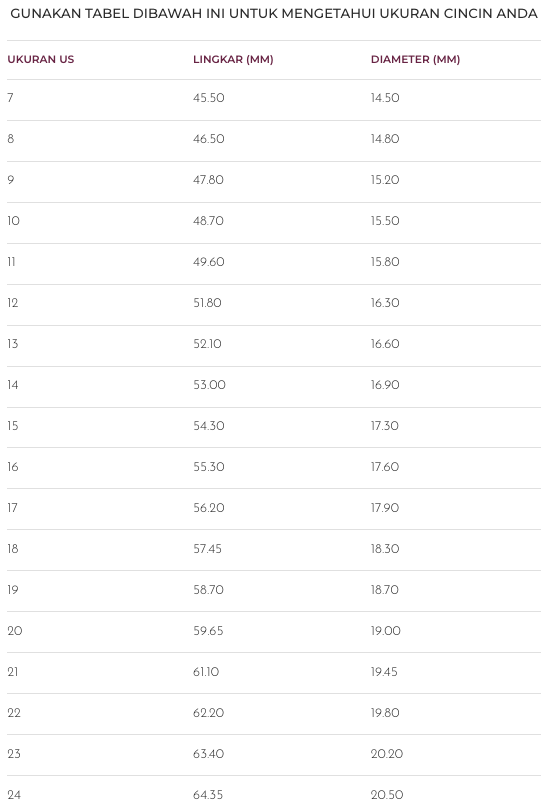Select the US size 22 row

(x=274, y=714)
